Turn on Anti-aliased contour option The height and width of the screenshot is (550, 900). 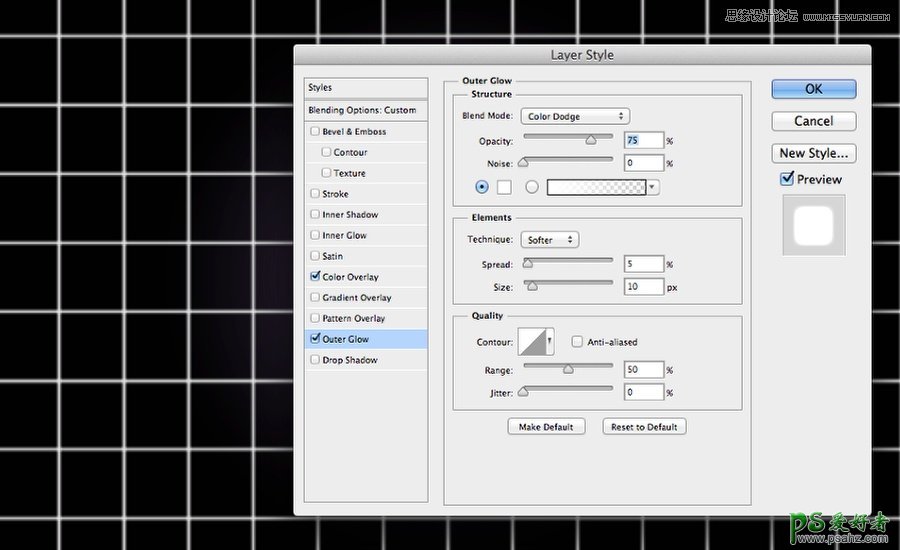[x=577, y=342]
